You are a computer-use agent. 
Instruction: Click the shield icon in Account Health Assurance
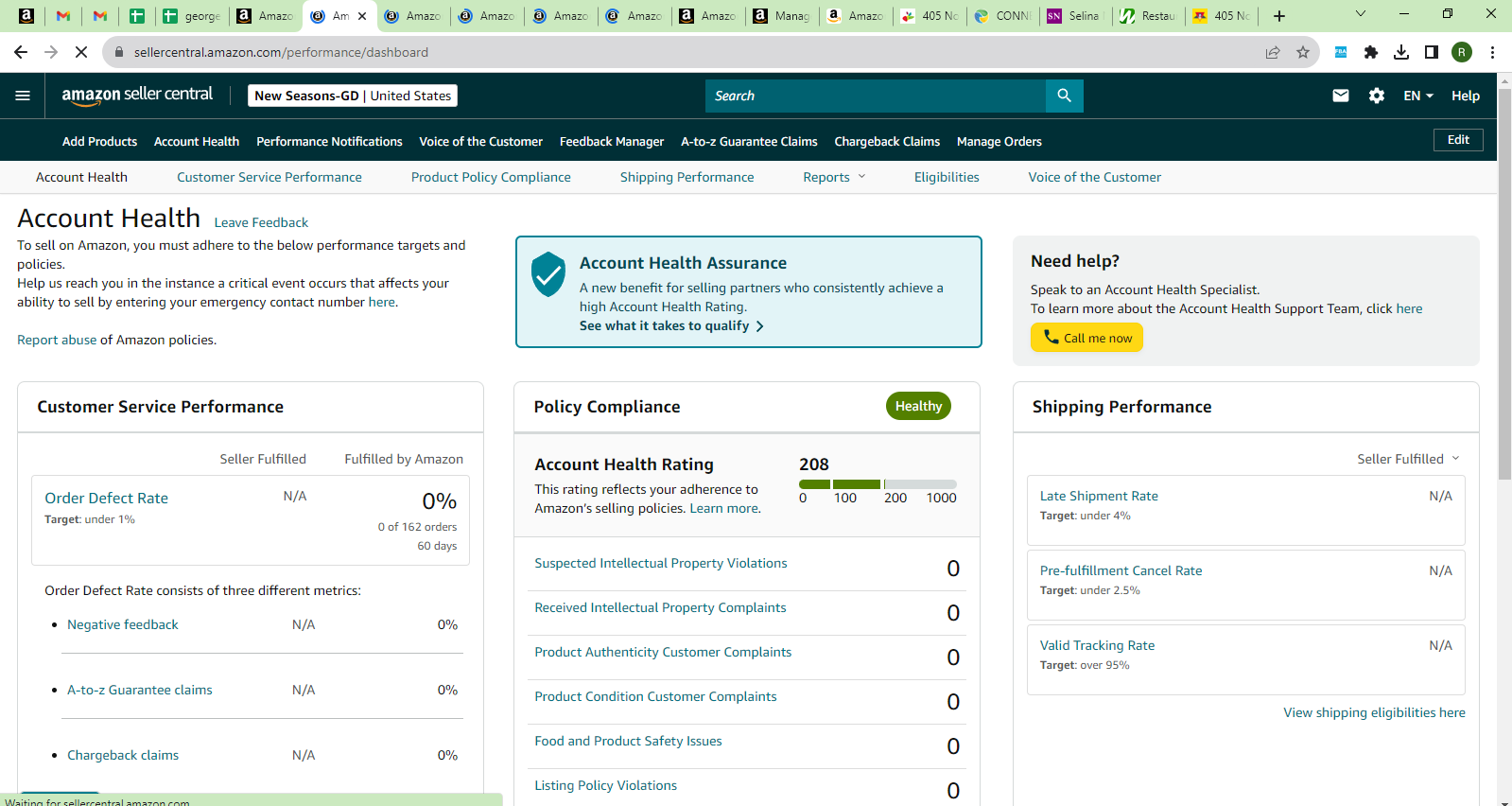coord(548,274)
